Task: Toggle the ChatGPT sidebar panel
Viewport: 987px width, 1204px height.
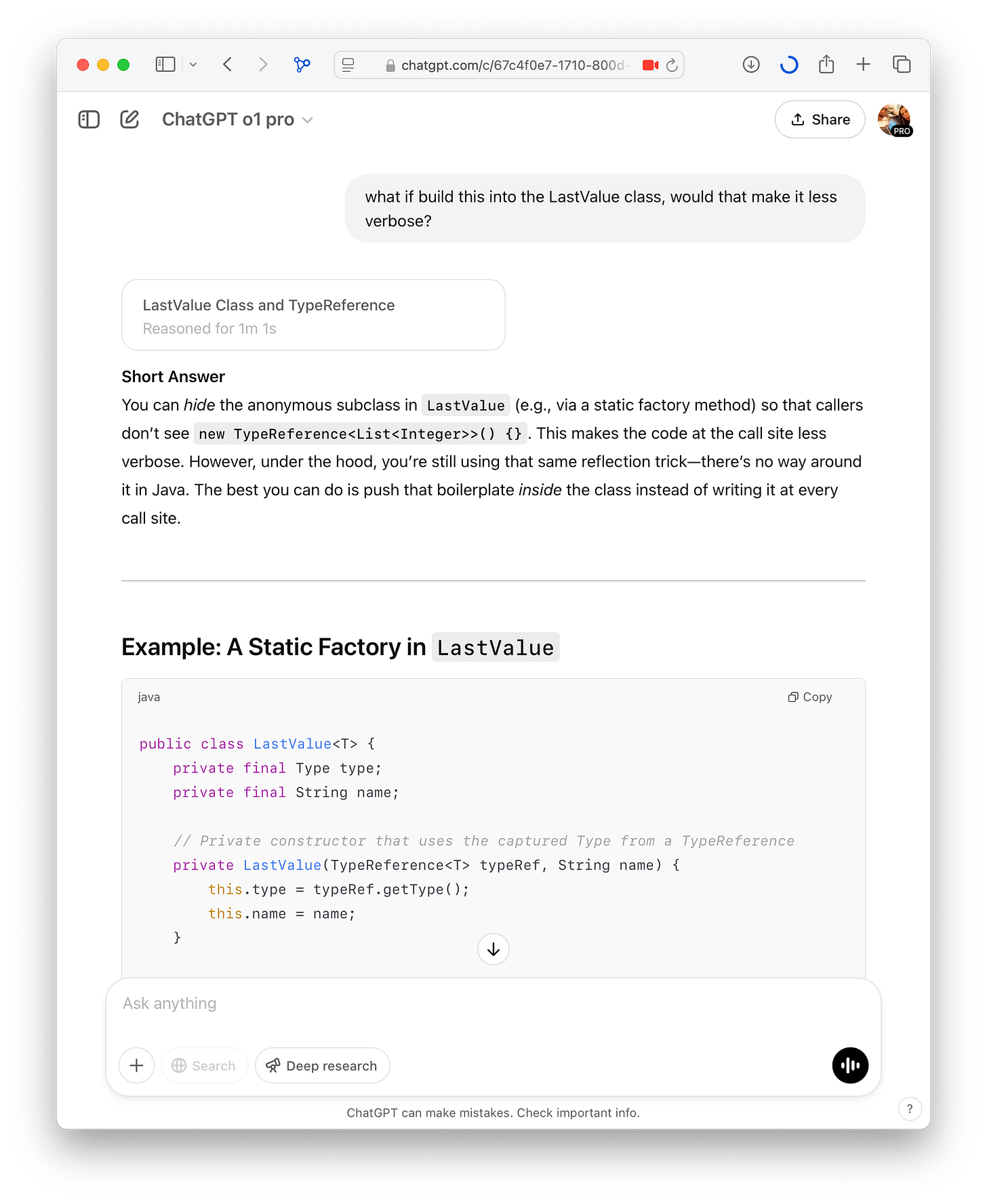Action: (89, 120)
